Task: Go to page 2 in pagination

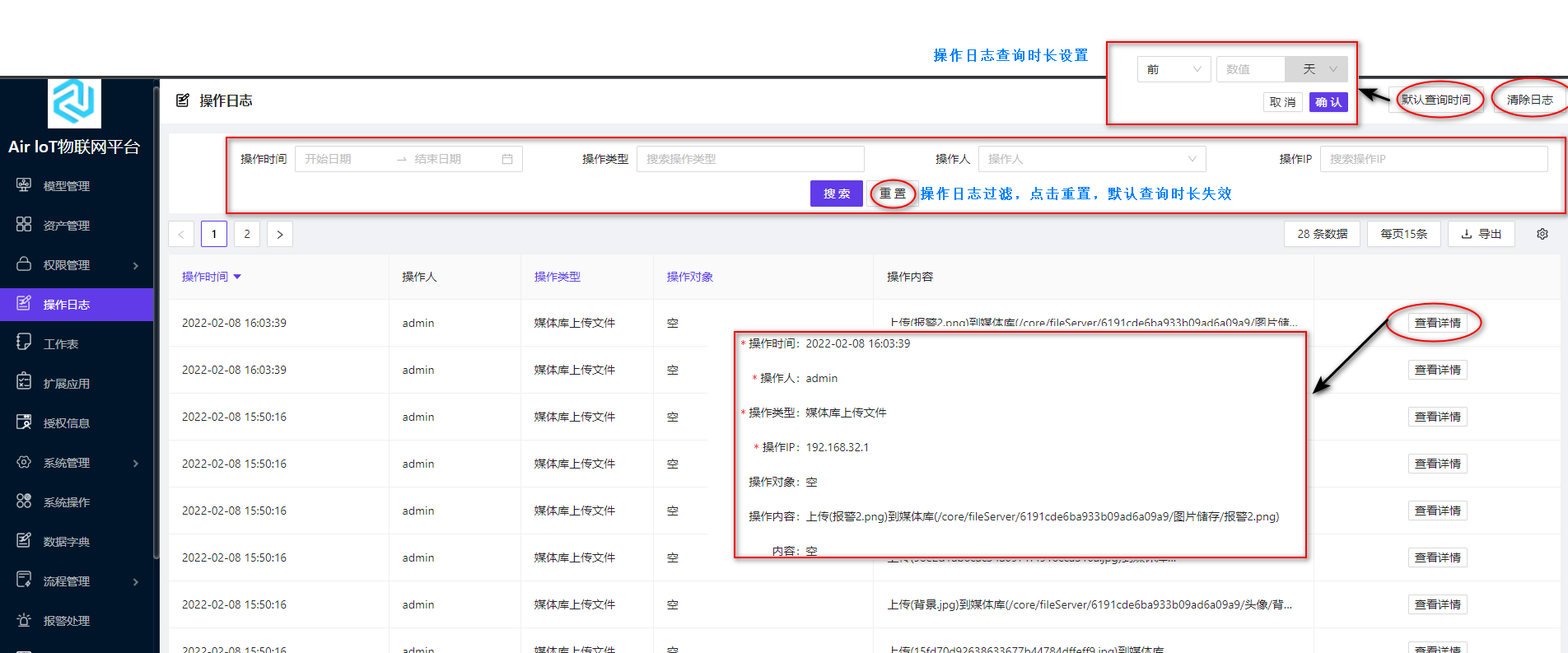Action: (x=247, y=234)
